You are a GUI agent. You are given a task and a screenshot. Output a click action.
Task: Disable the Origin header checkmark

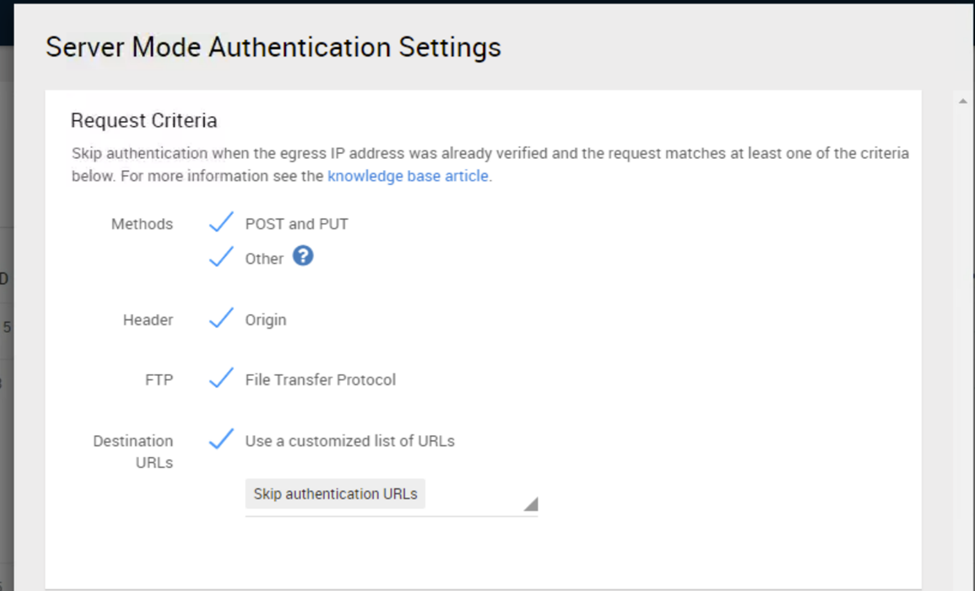point(221,319)
